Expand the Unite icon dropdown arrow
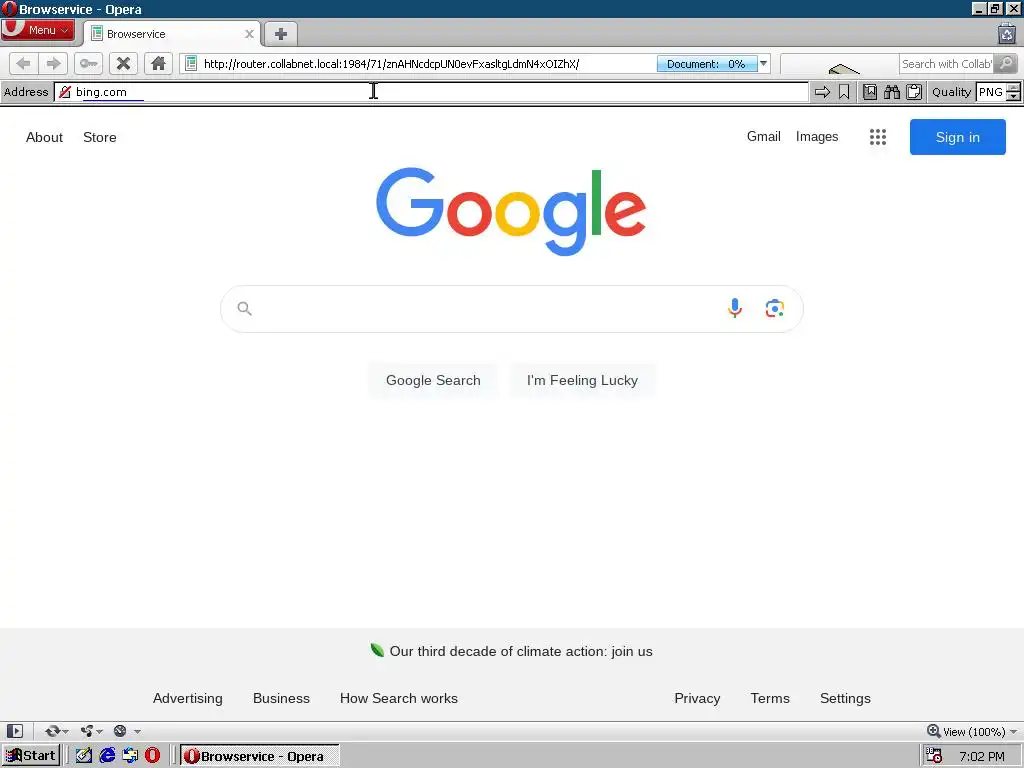Viewport: 1024px width, 768px height. 100,731
